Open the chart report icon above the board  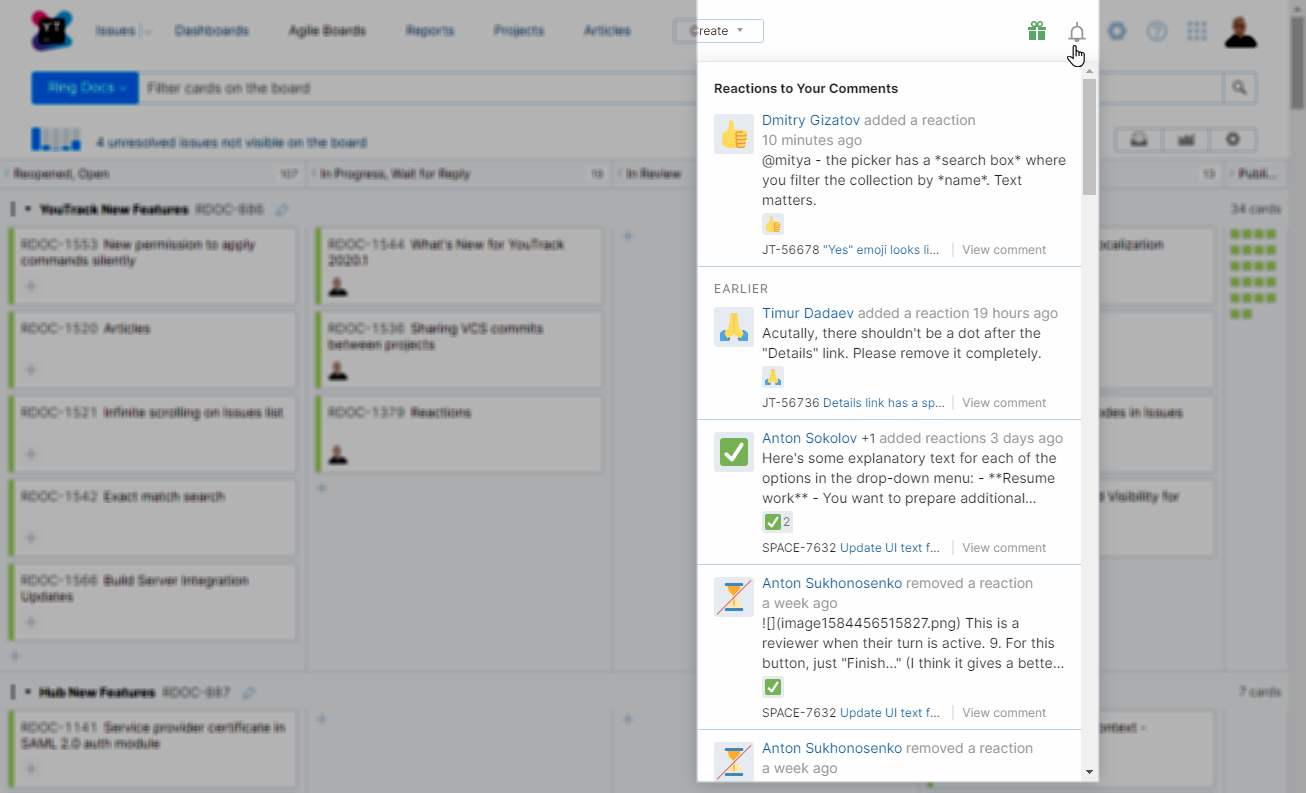[x=1186, y=140]
